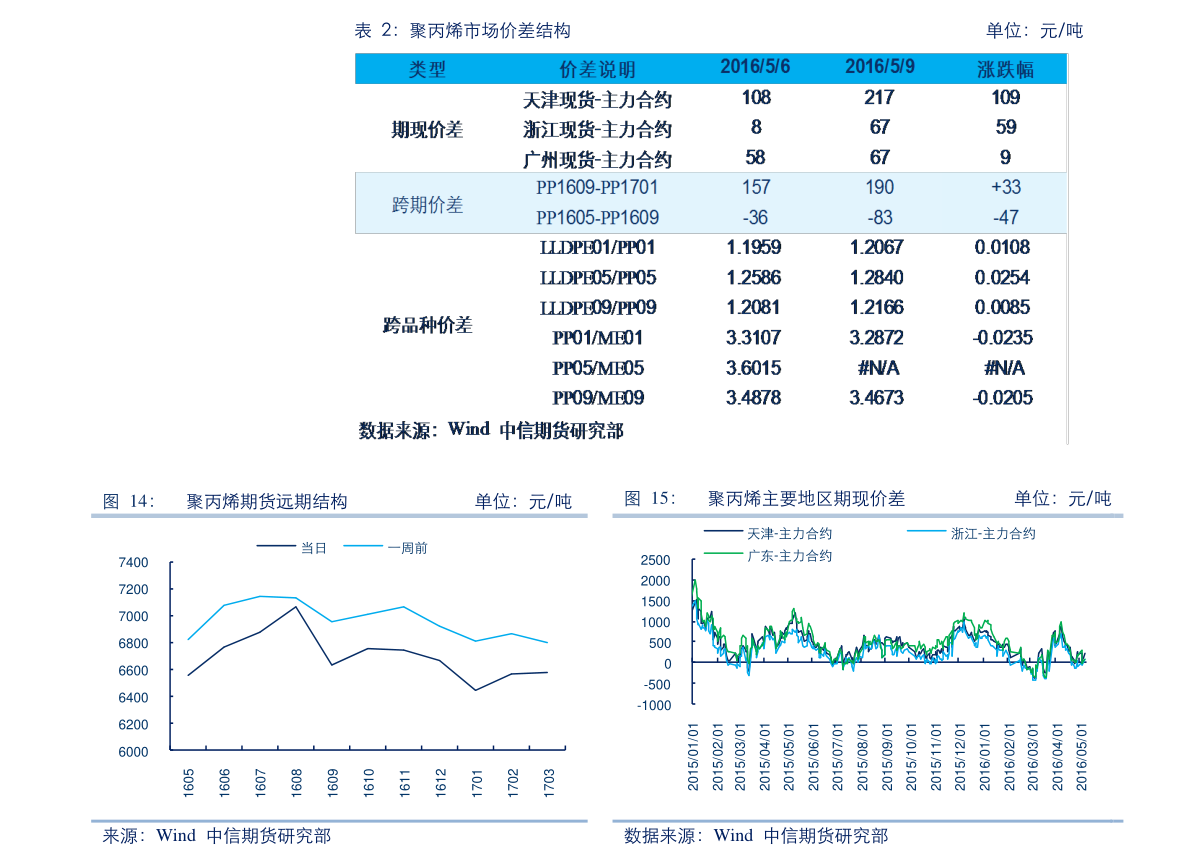Viewport: 1191px width, 865px height.
Task: Select the PP01/ME01 row label
Action: click(x=597, y=338)
